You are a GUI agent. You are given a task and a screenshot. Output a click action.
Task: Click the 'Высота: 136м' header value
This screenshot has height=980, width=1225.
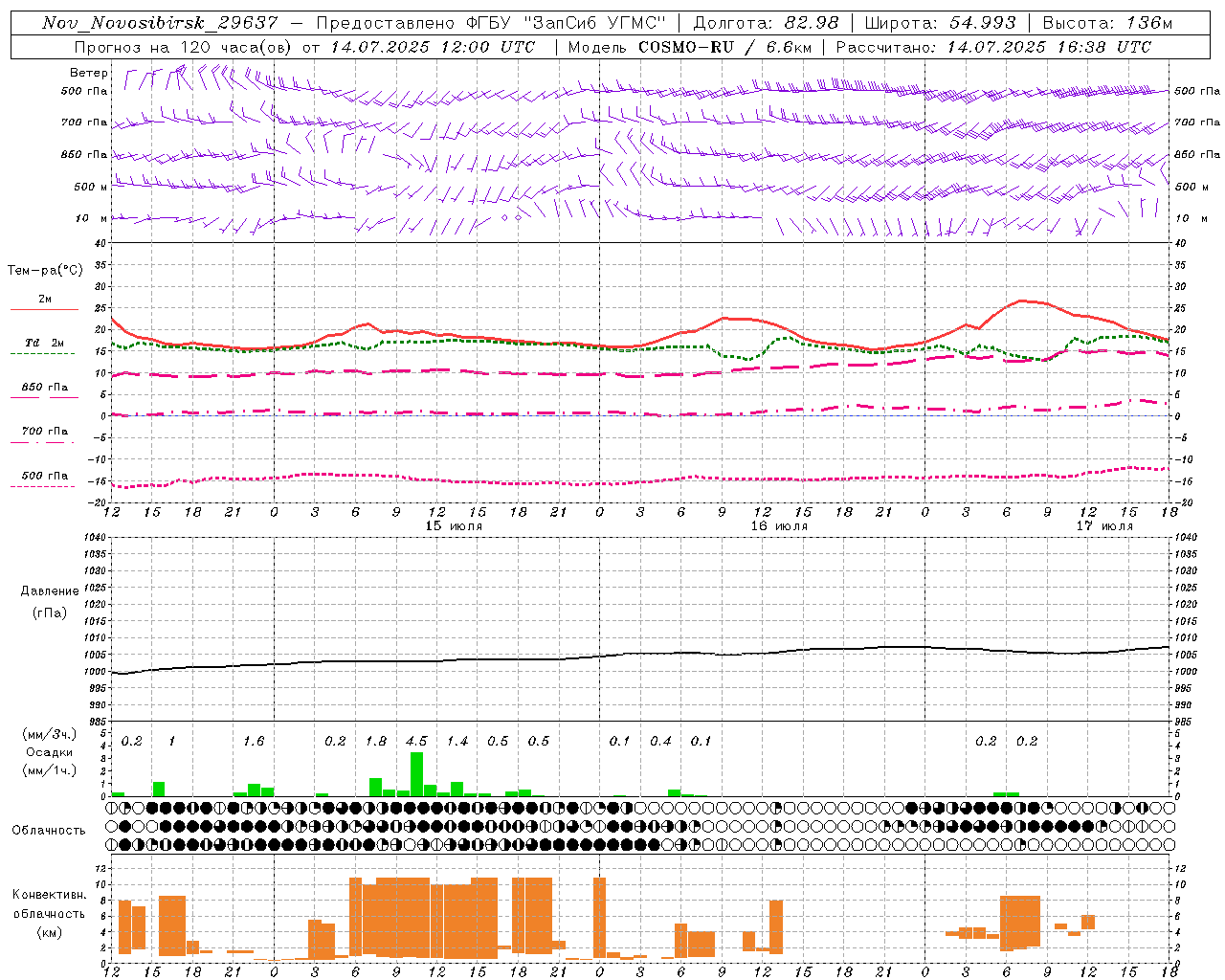pos(1107,23)
